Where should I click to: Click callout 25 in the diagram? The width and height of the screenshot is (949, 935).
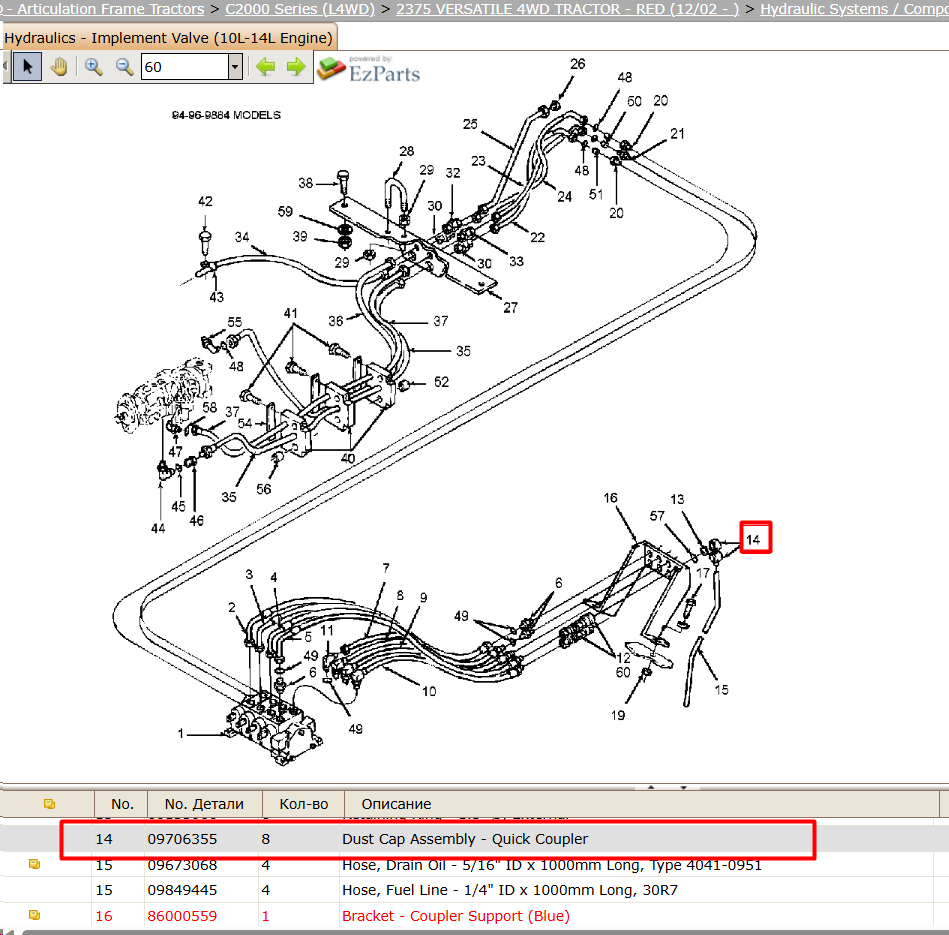pos(470,124)
